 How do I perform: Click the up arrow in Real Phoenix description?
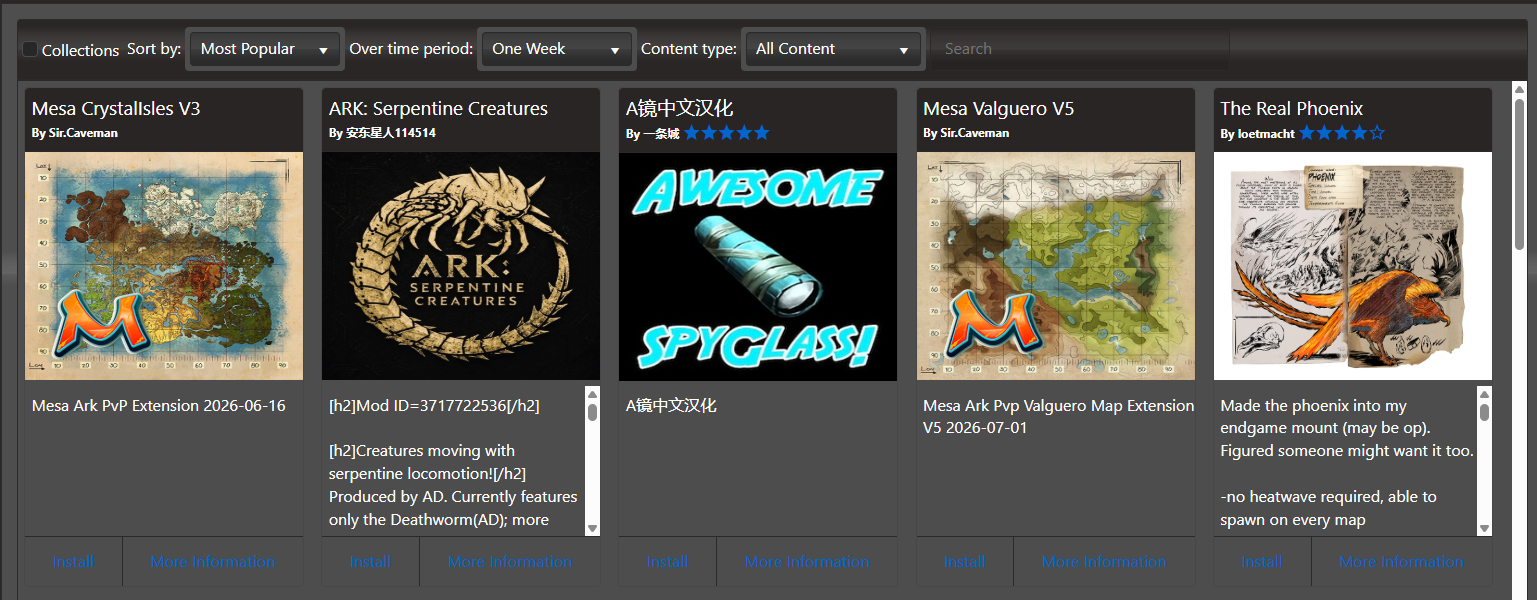pyautogui.click(x=1484, y=394)
